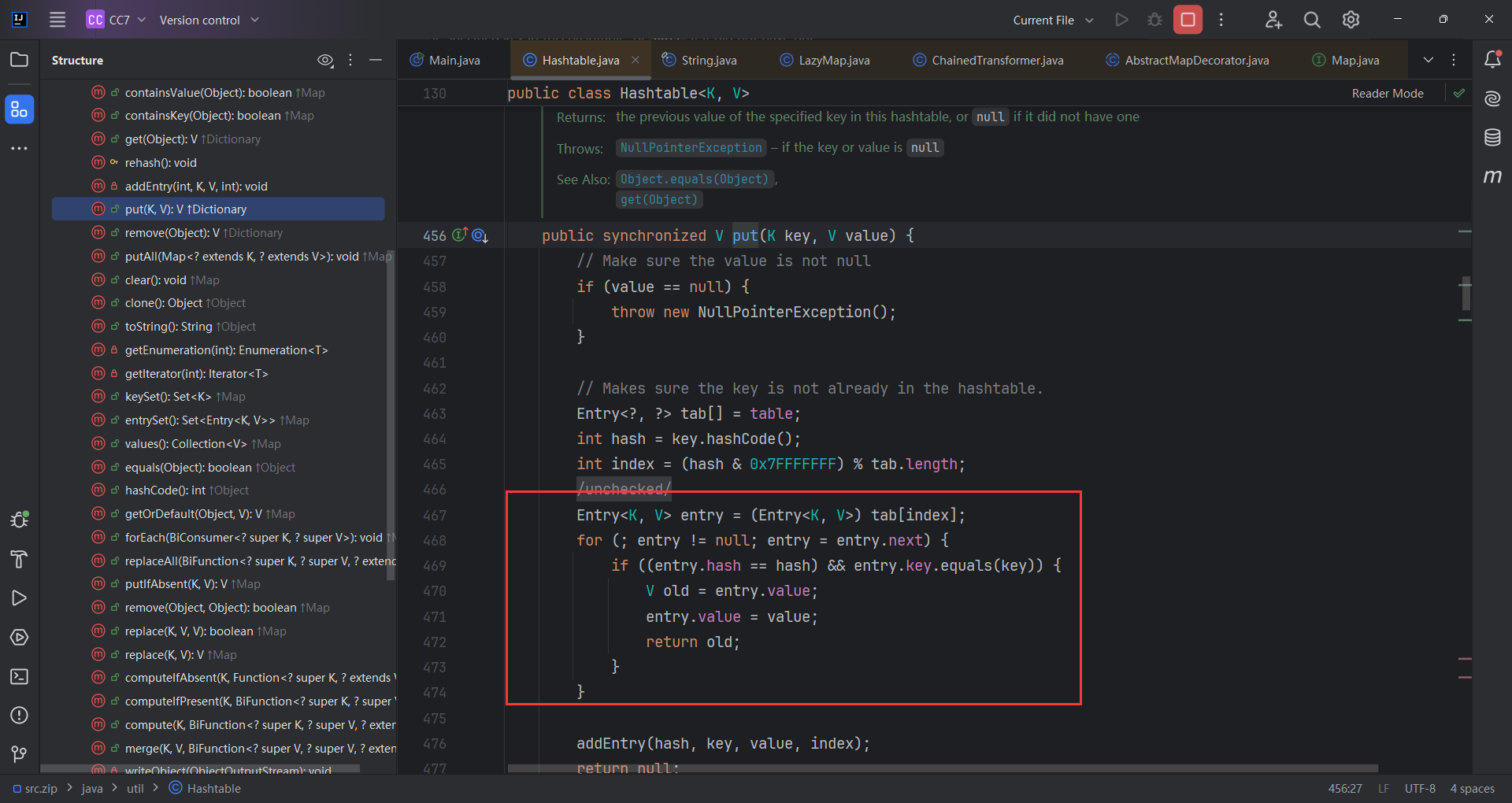Open AI Assistant spiral icon
1512x803 pixels.
click(x=1492, y=98)
